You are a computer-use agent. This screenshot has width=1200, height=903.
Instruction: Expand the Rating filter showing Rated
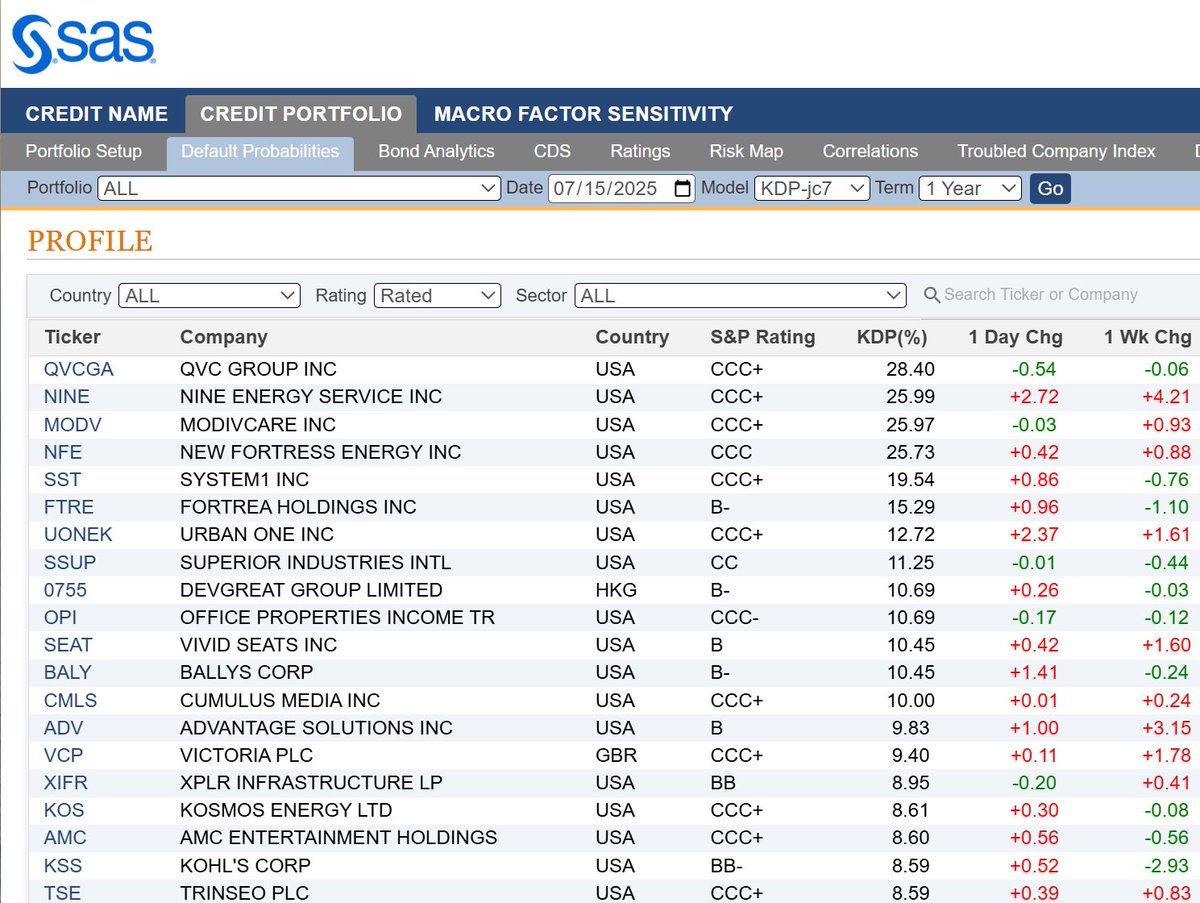pos(437,296)
